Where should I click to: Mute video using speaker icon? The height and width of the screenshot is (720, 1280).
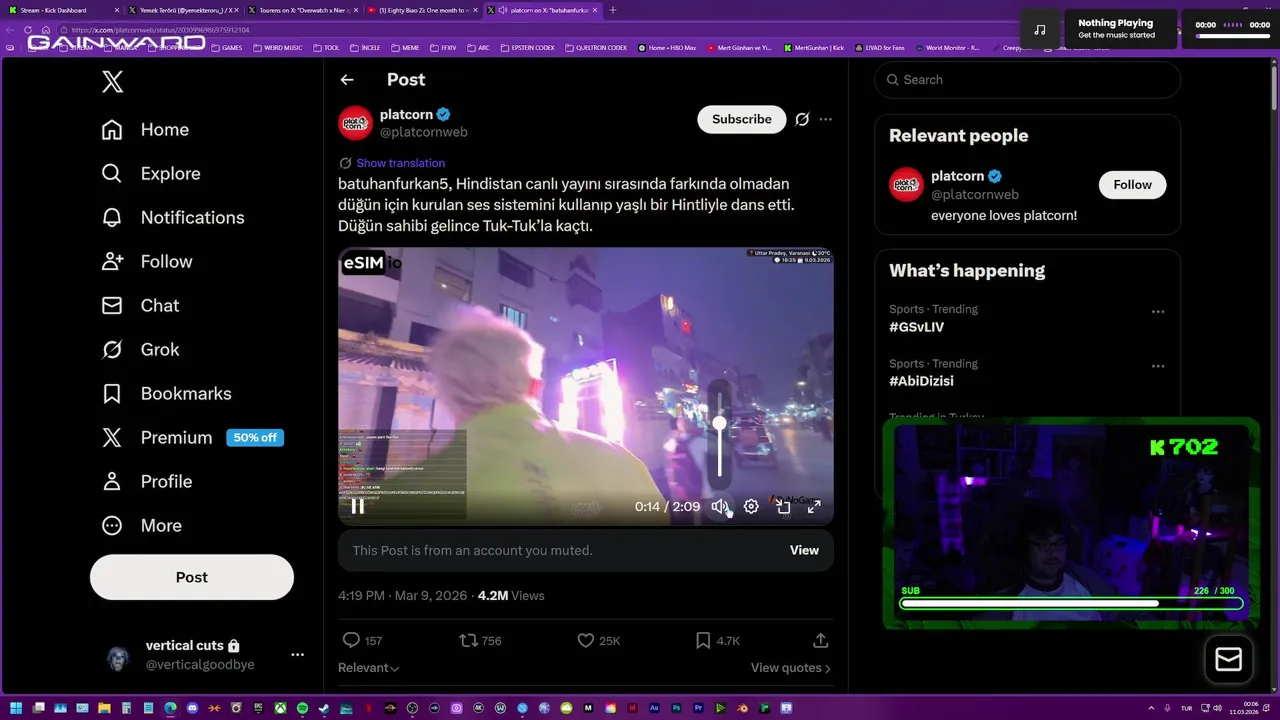point(719,507)
